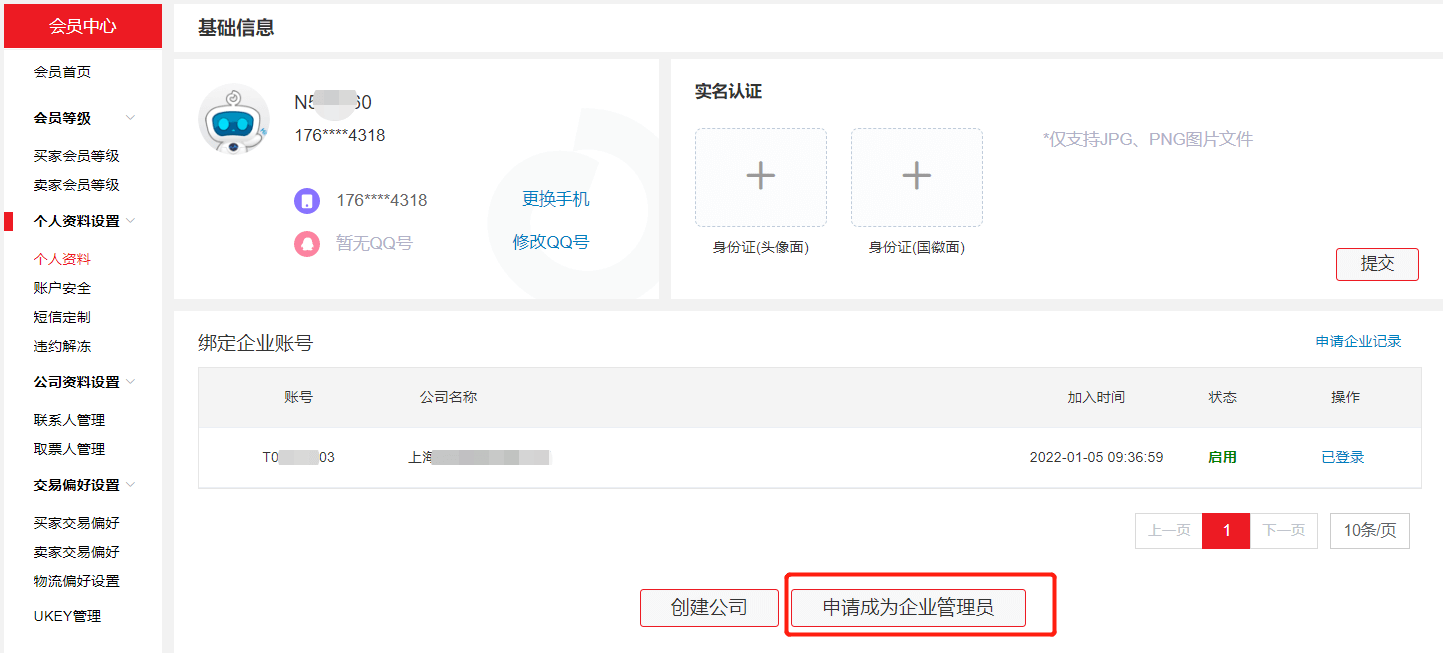The image size is (1443, 653).
Task: Click the purple phone icon
Action: [x=307, y=201]
